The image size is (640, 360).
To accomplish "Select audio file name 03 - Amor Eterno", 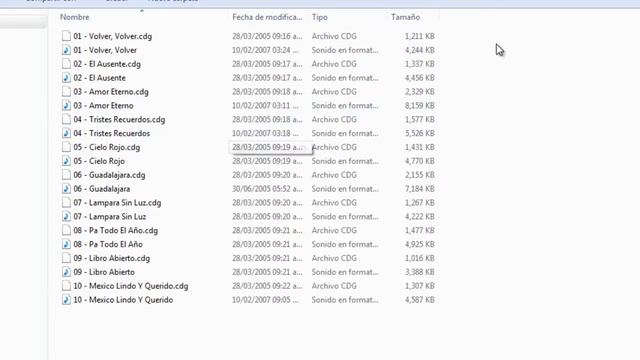I will coord(103,106).
